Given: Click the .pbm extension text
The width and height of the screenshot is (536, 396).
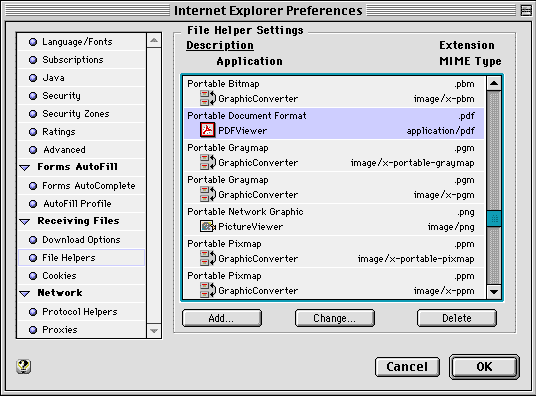Looking at the screenshot, I should pyautogui.click(x=464, y=84).
